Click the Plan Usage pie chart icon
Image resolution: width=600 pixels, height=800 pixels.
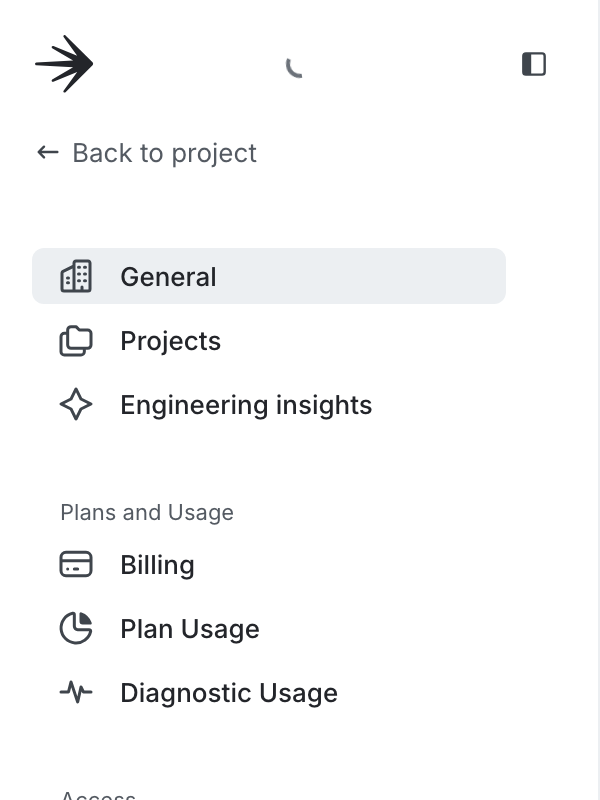(x=76, y=628)
